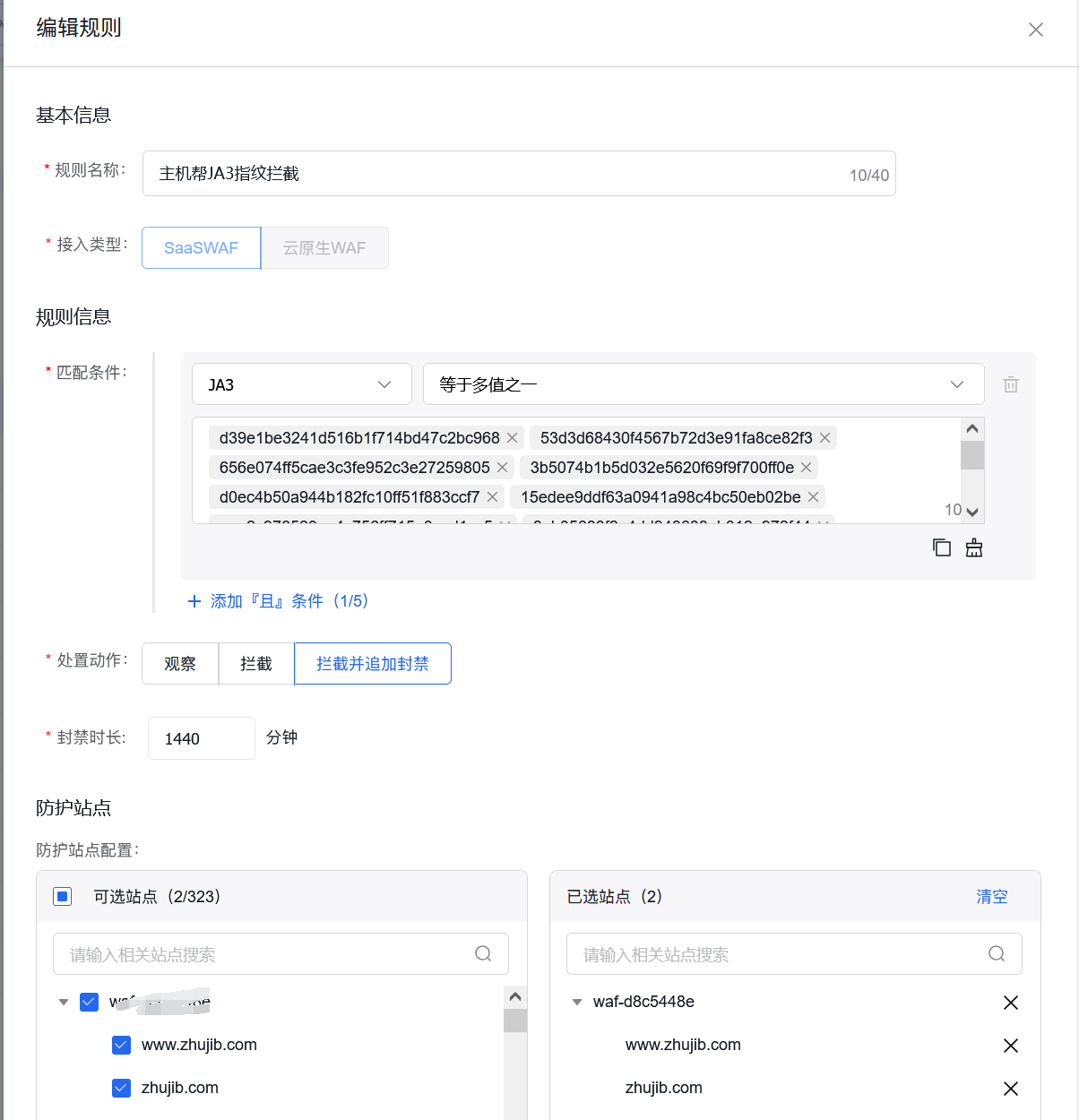Viewport: 1079px width, 1120px height.
Task: Collapse the waf-d8c5448e tree in selected sites
Action: click(576, 1002)
